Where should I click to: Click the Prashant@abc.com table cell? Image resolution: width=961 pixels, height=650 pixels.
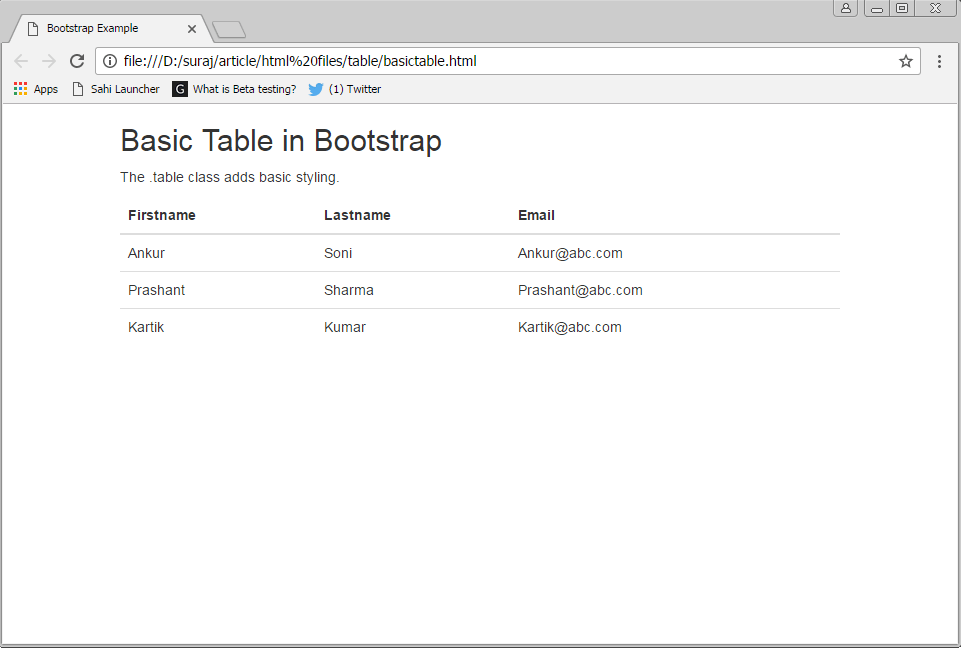[x=580, y=290]
